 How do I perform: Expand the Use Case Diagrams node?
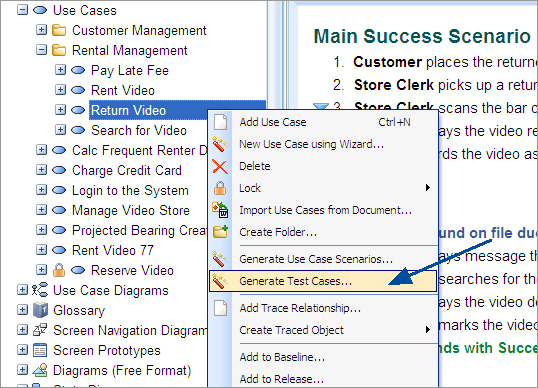[22, 290]
